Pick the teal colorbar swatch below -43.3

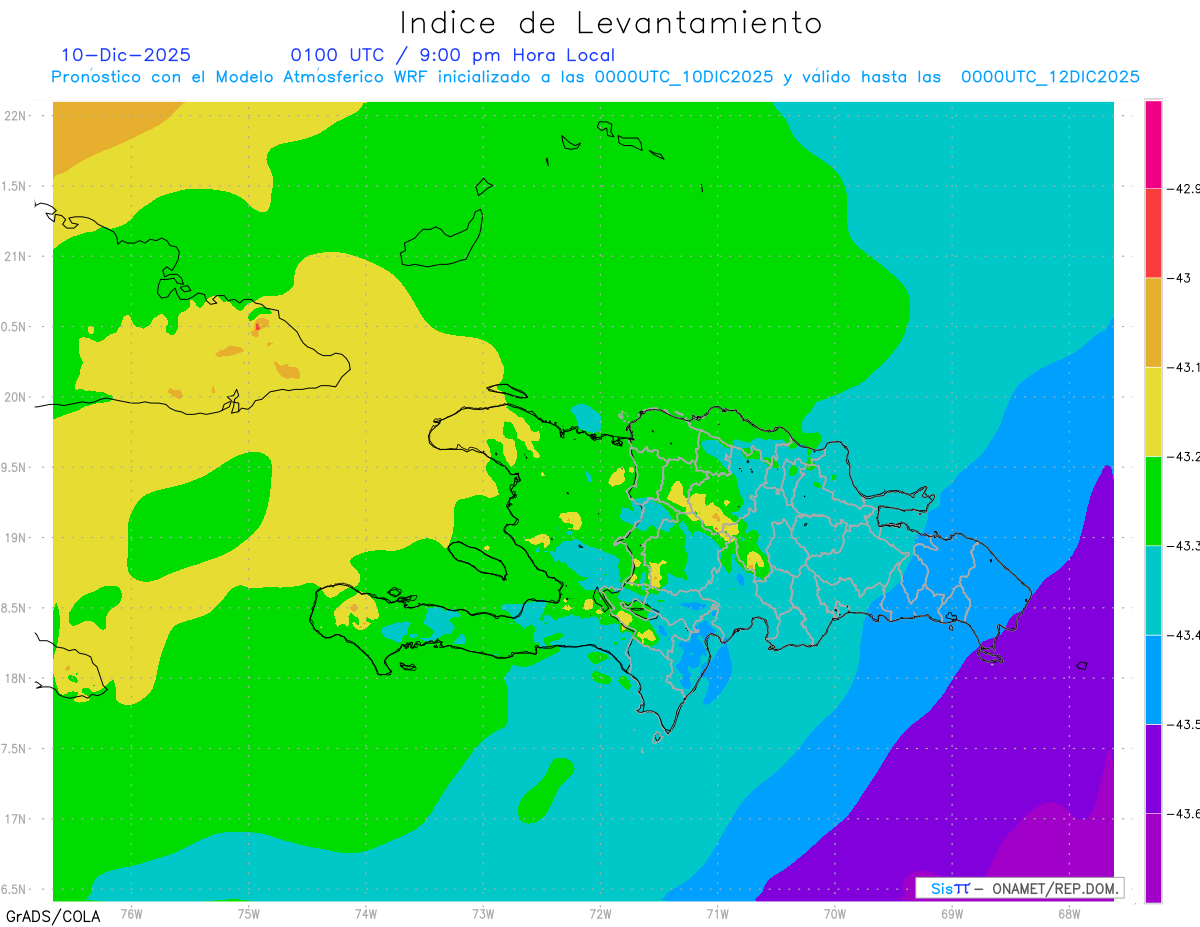[x=1153, y=590]
